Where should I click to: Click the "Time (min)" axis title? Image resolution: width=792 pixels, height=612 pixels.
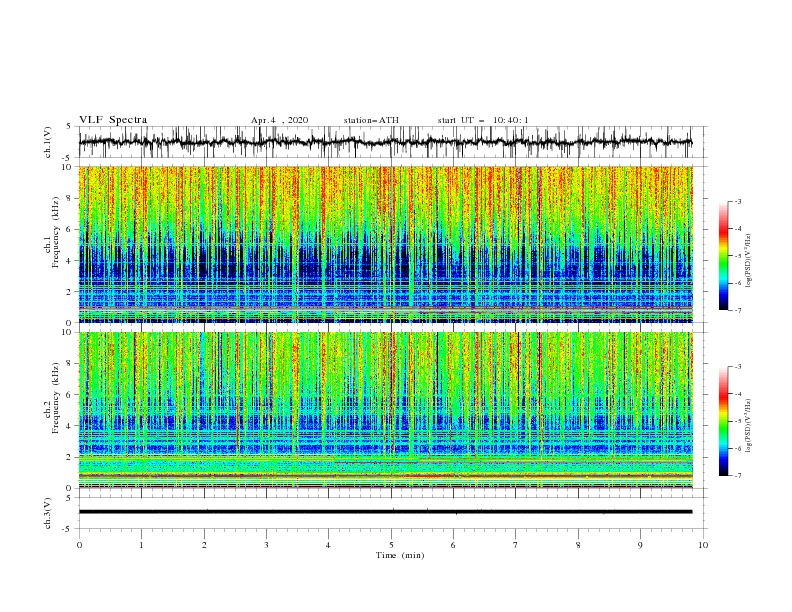click(x=400, y=555)
